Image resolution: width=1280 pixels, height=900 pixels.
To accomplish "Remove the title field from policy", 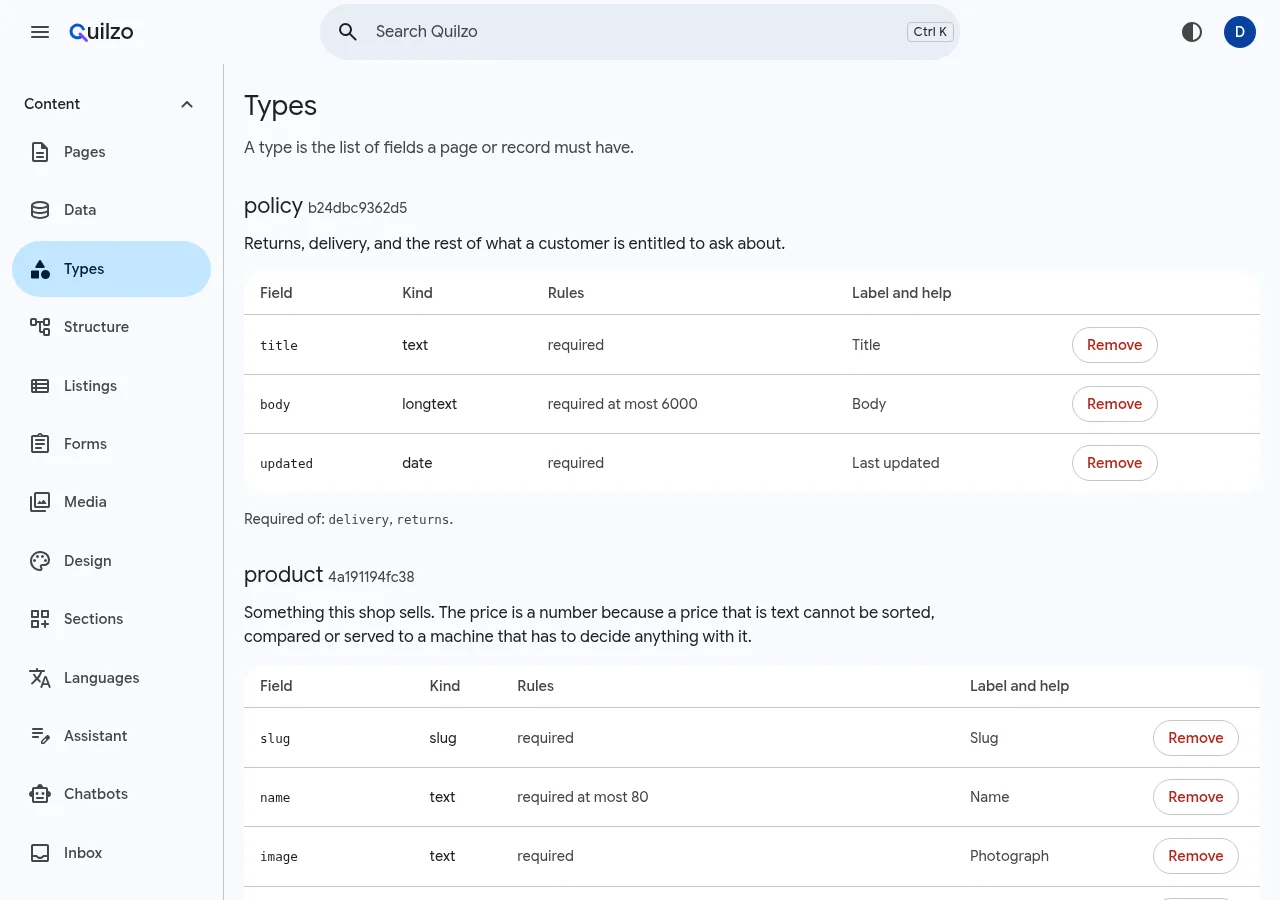I will point(1114,345).
